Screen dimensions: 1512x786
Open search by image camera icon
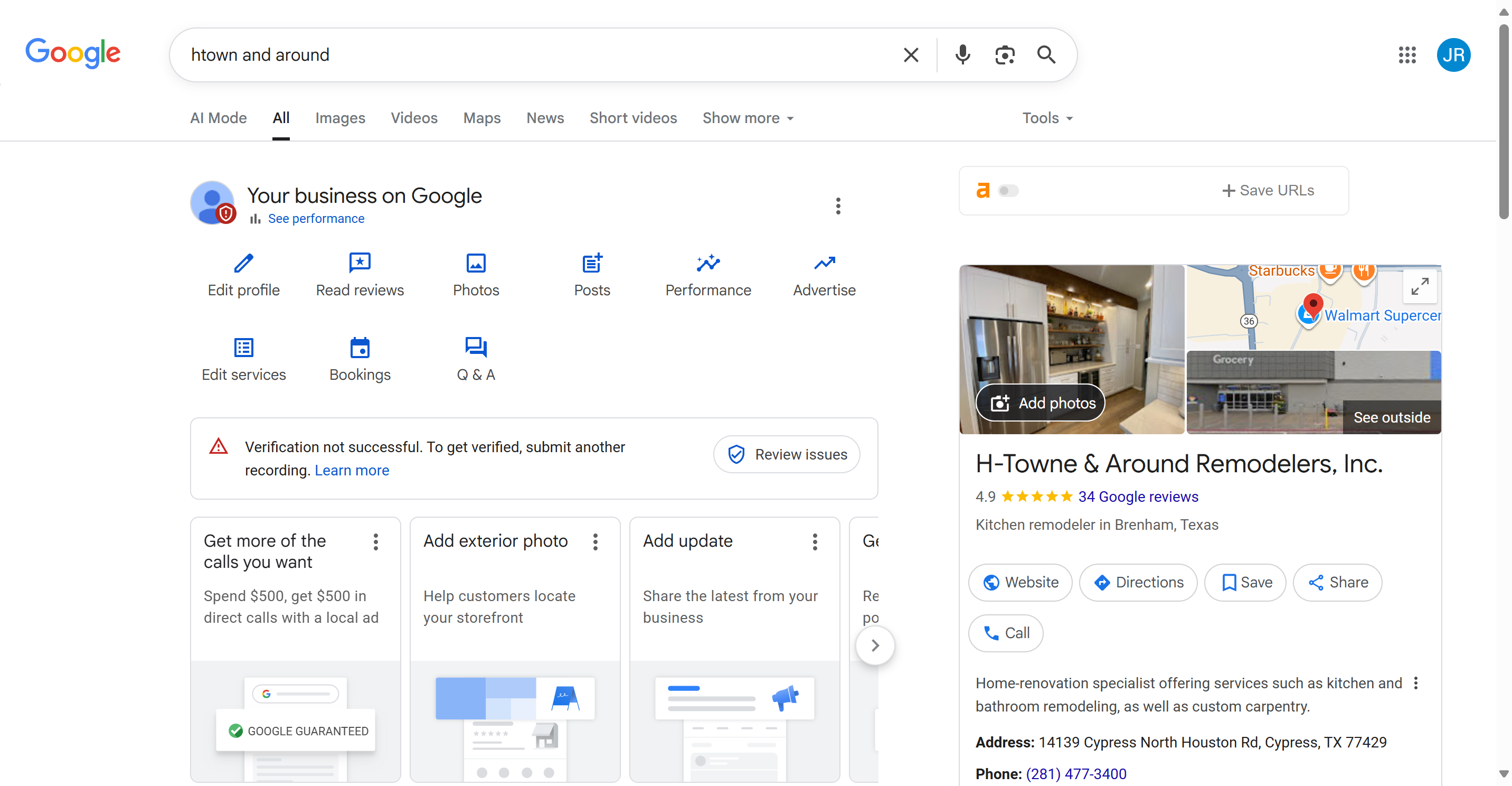tap(1004, 54)
